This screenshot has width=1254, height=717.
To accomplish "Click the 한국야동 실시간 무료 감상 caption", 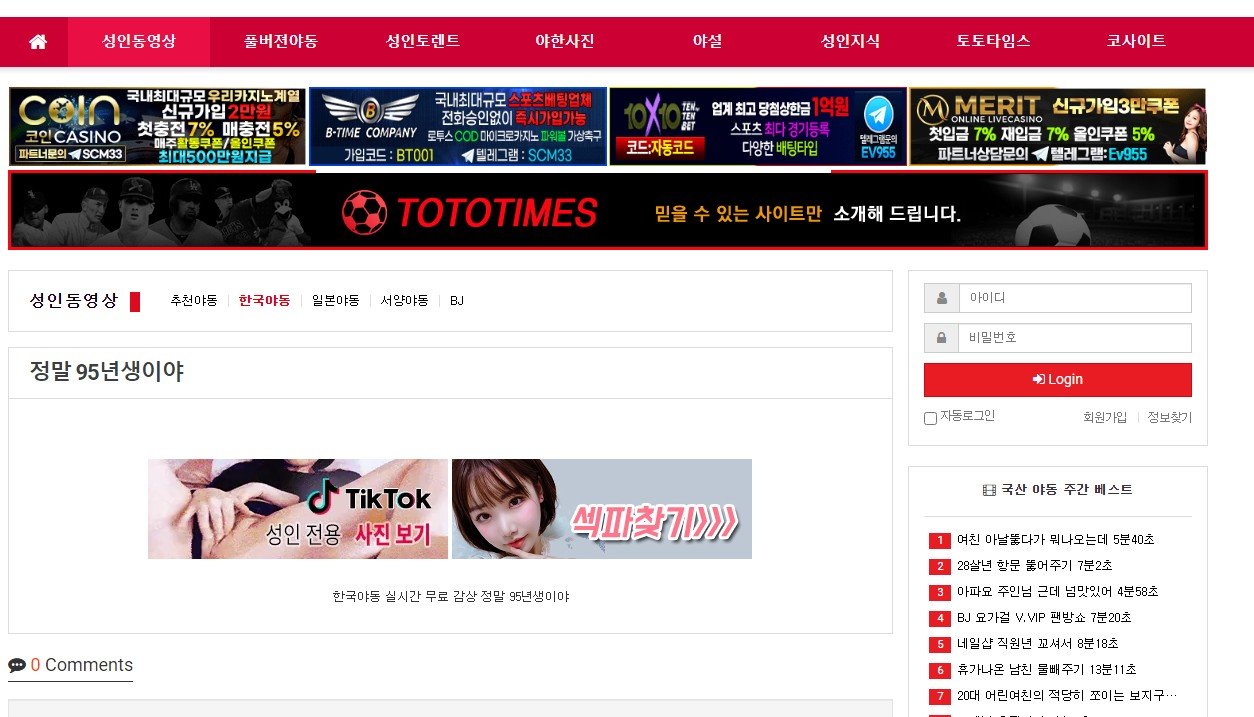I will coord(450,597).
